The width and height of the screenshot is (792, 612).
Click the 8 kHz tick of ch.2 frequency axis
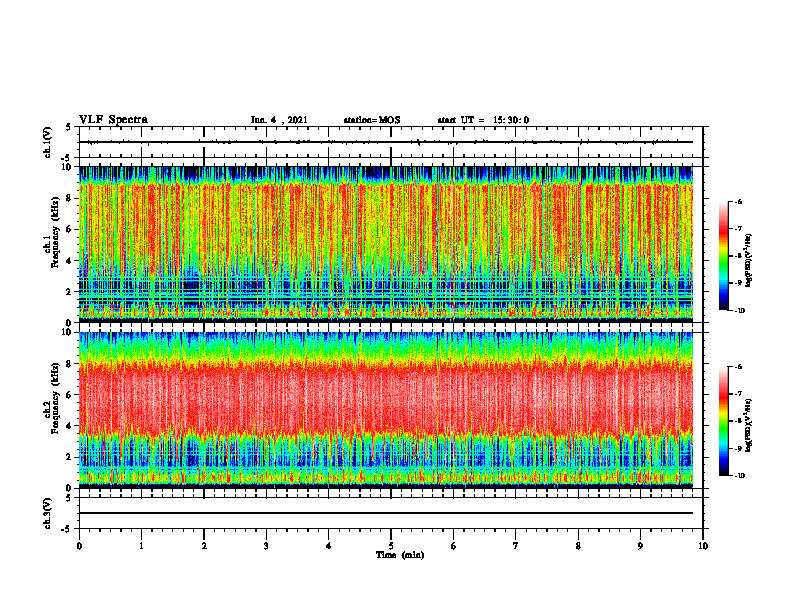click(70, 364)
